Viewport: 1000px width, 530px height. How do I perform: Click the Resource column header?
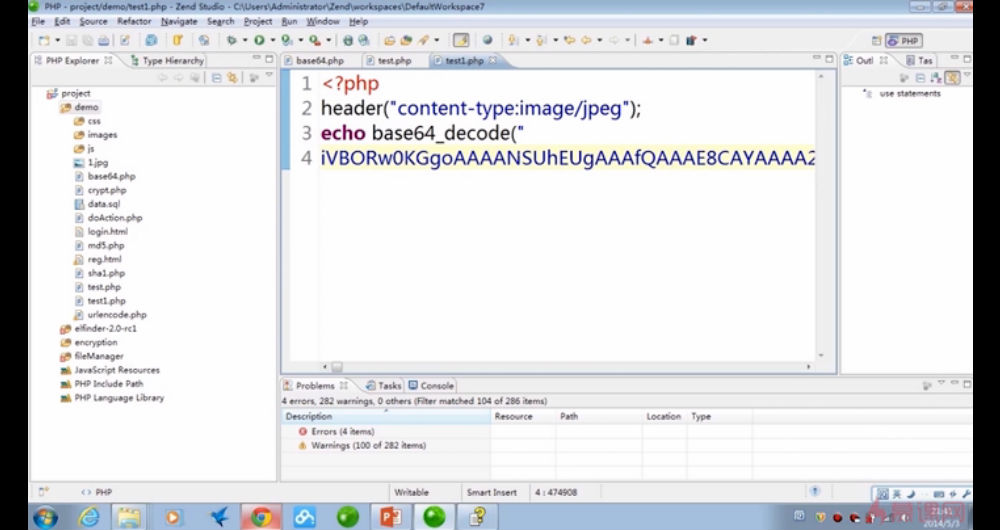pos(524,416)
